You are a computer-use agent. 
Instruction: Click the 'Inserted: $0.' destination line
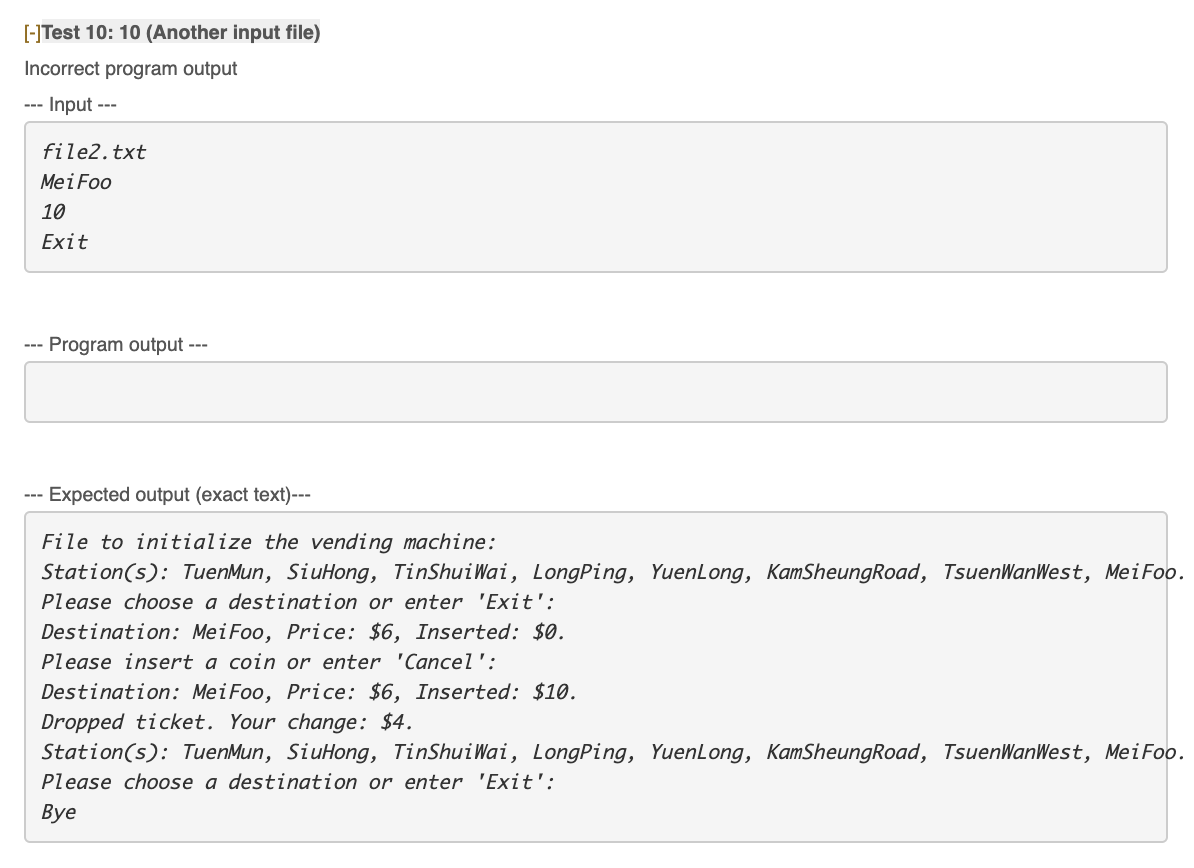click(x=303, y=632)
